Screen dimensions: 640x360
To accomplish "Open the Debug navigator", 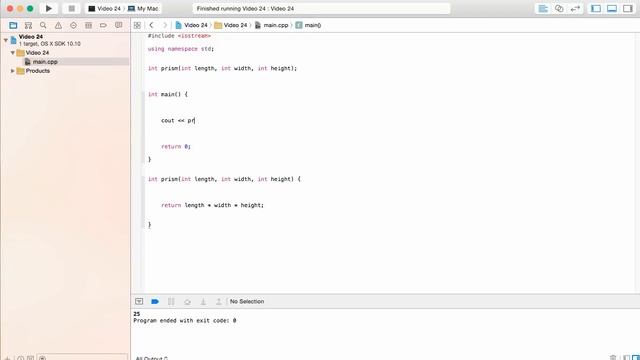I will click(x=88, y=25).
